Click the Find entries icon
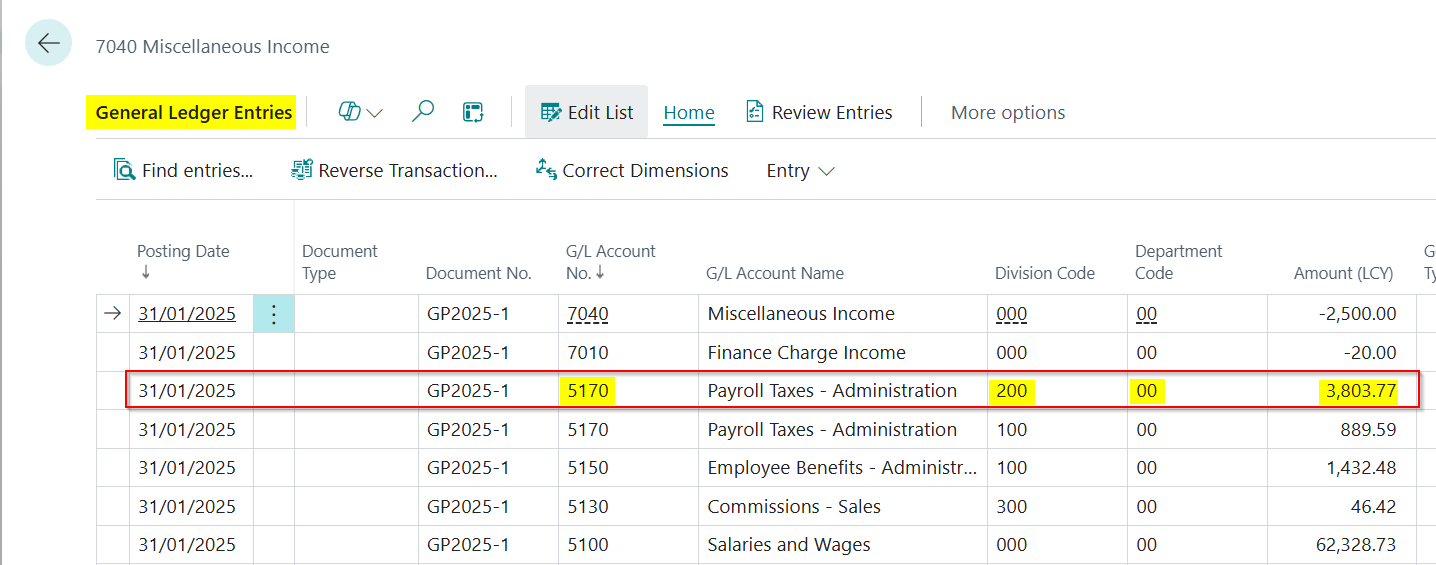Image resolution: width=1436 pixels, height=565 pixels. coord(125,170)
